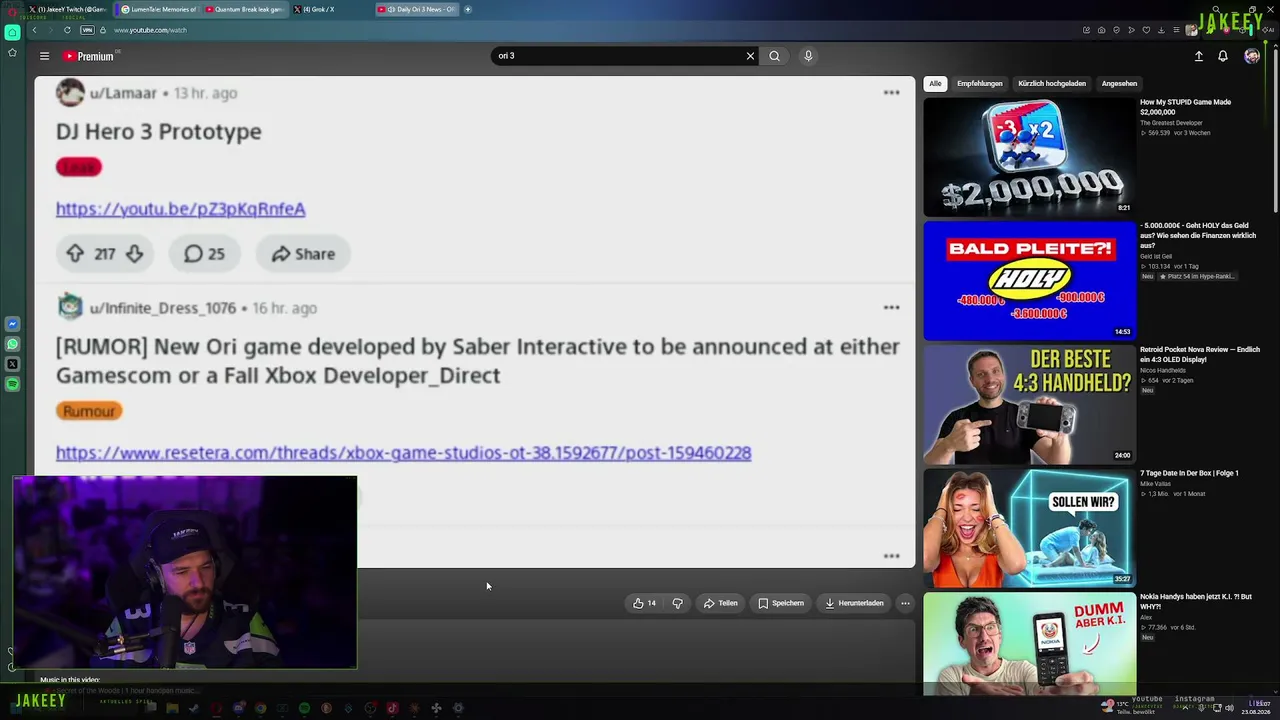1280x720 pixels.
Task: Open the YouTube hamburger guide menu
Action: 44,56
